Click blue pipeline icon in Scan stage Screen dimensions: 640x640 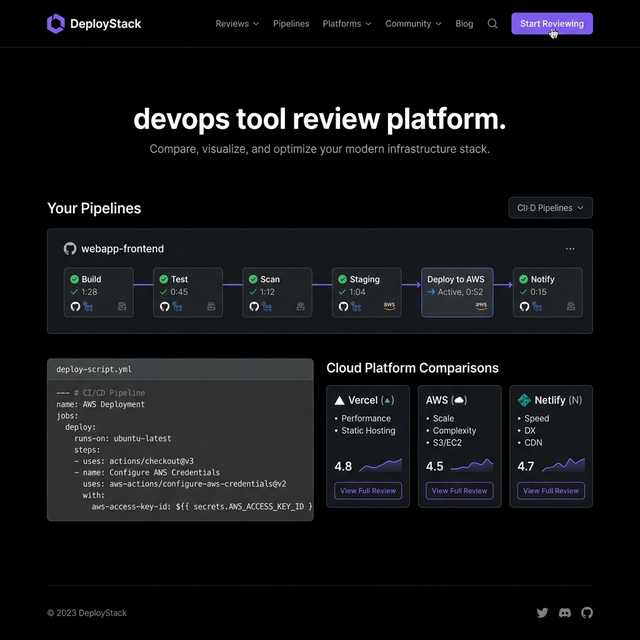[x=267, y=307]
